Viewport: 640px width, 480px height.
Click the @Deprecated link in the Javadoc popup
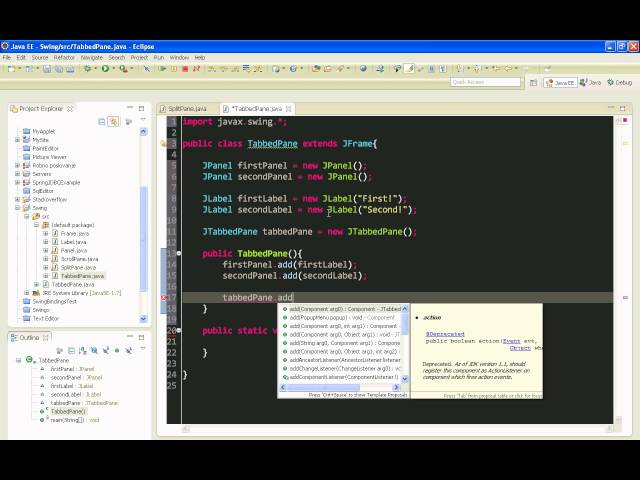pyautogui.click(x=445, y=334)
